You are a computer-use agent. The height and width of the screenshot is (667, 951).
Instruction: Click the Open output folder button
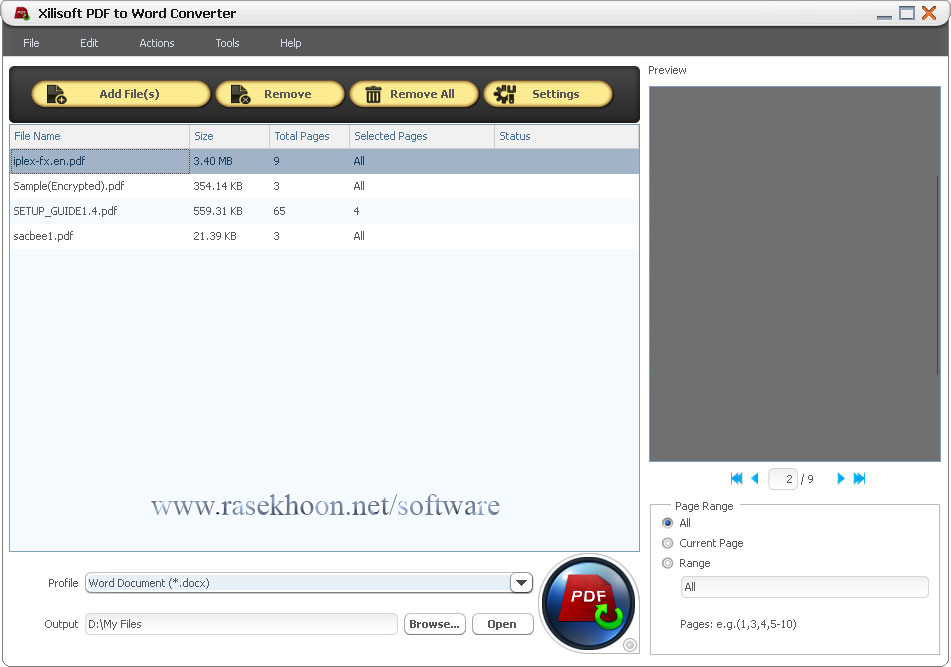(502, 624)
